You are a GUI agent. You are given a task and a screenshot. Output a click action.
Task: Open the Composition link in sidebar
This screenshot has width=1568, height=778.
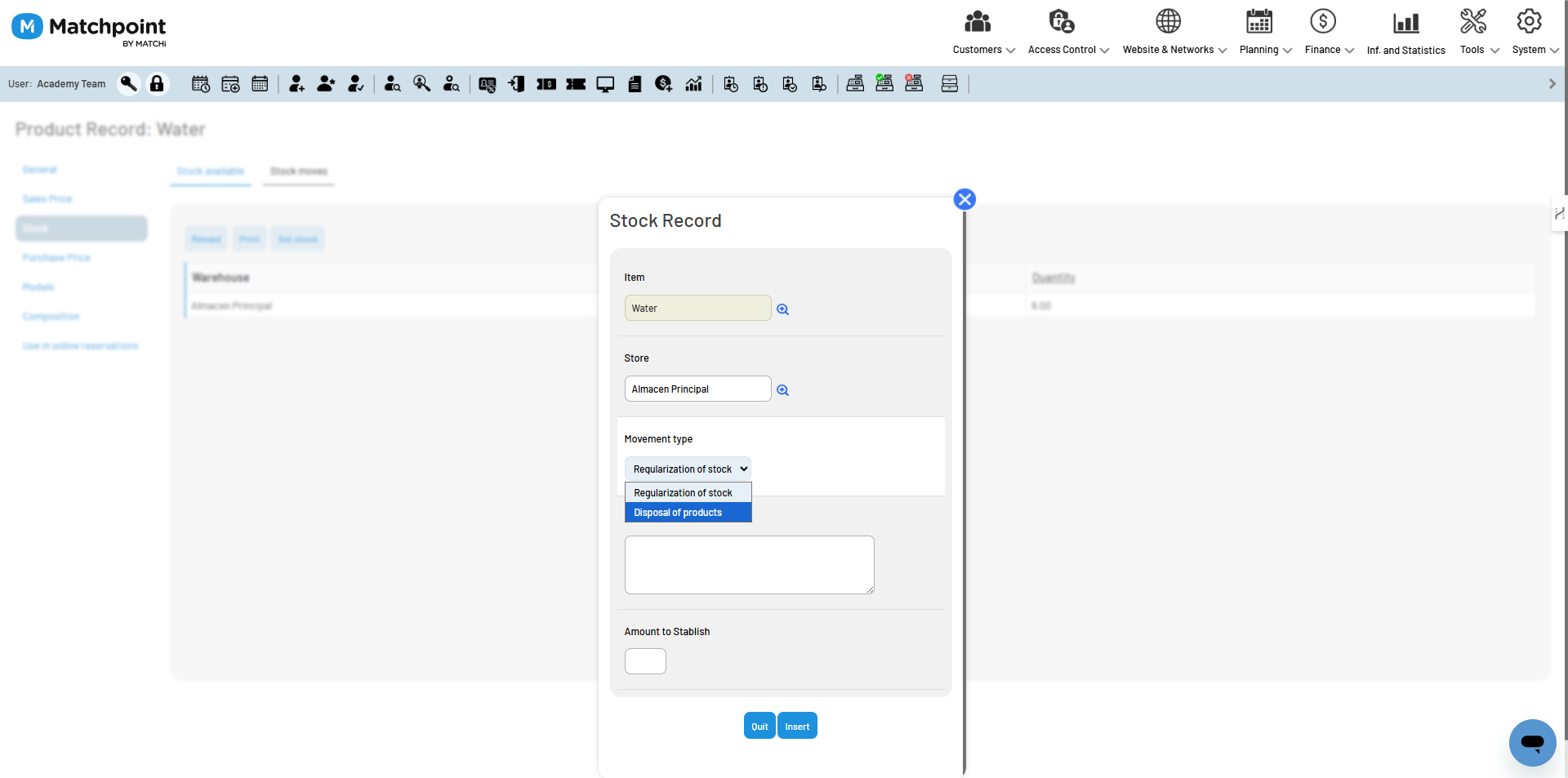51,317
